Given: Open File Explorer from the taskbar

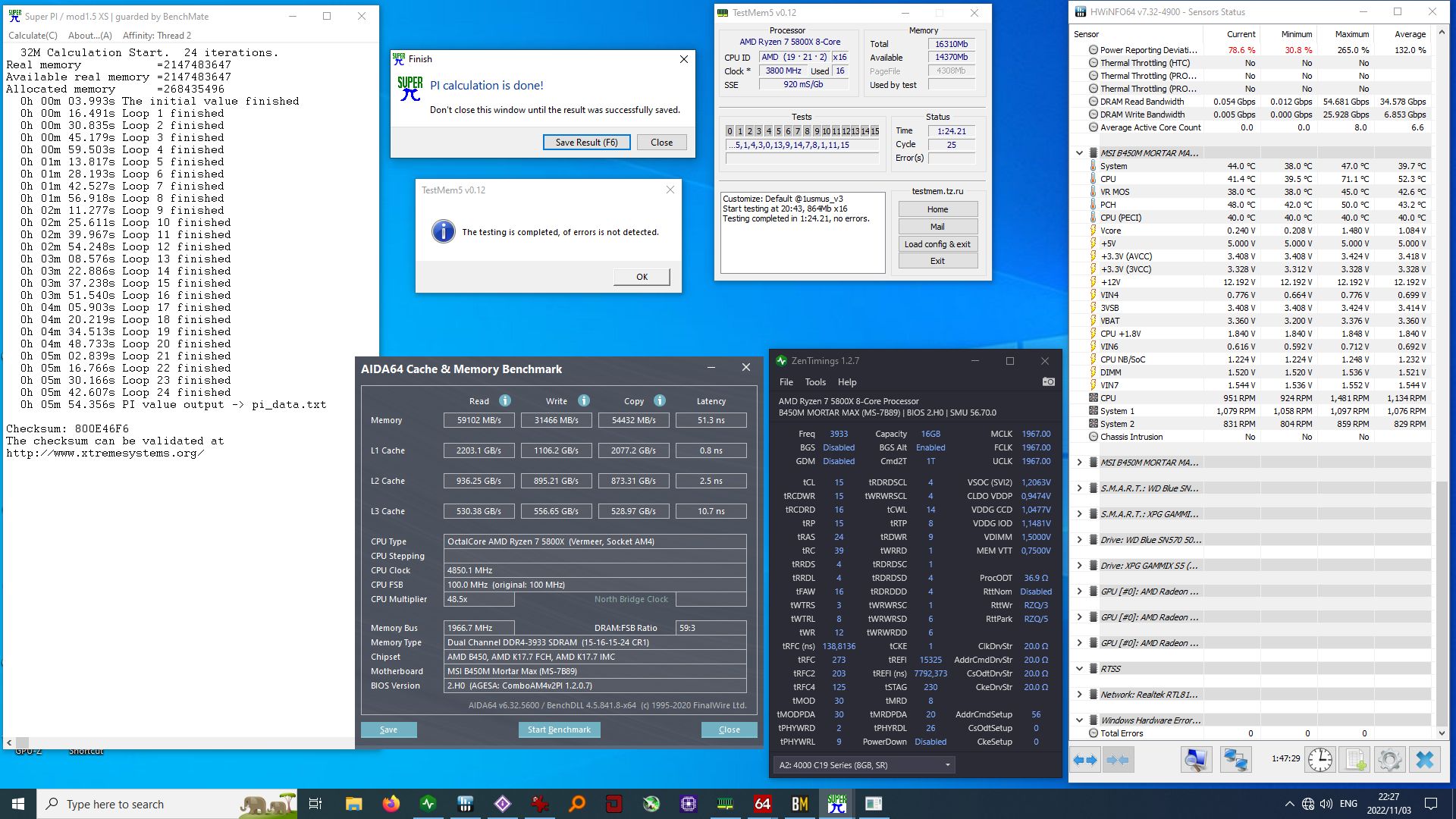Looking at the screenshot, I should [x=353, y=804].
